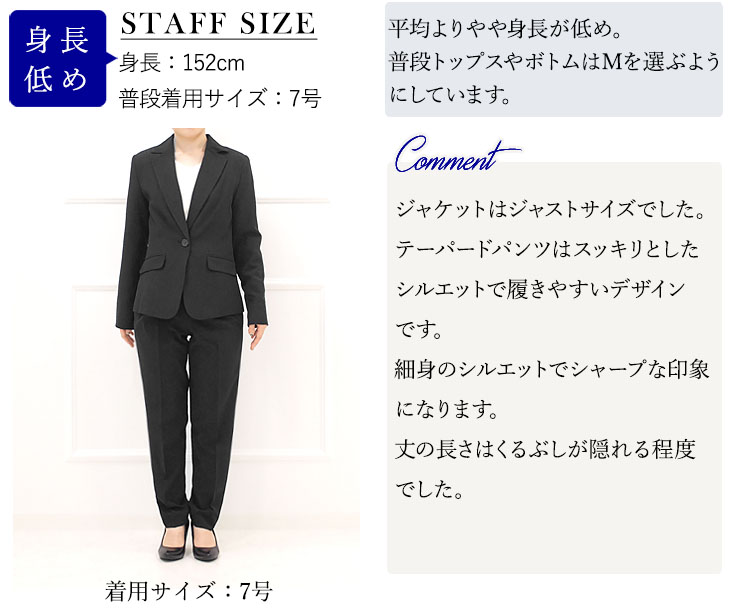Click the 丈の長さはくるぶし comment line
Image resolution: width=730 pixels, height=609 pixels.
point(545,450)
